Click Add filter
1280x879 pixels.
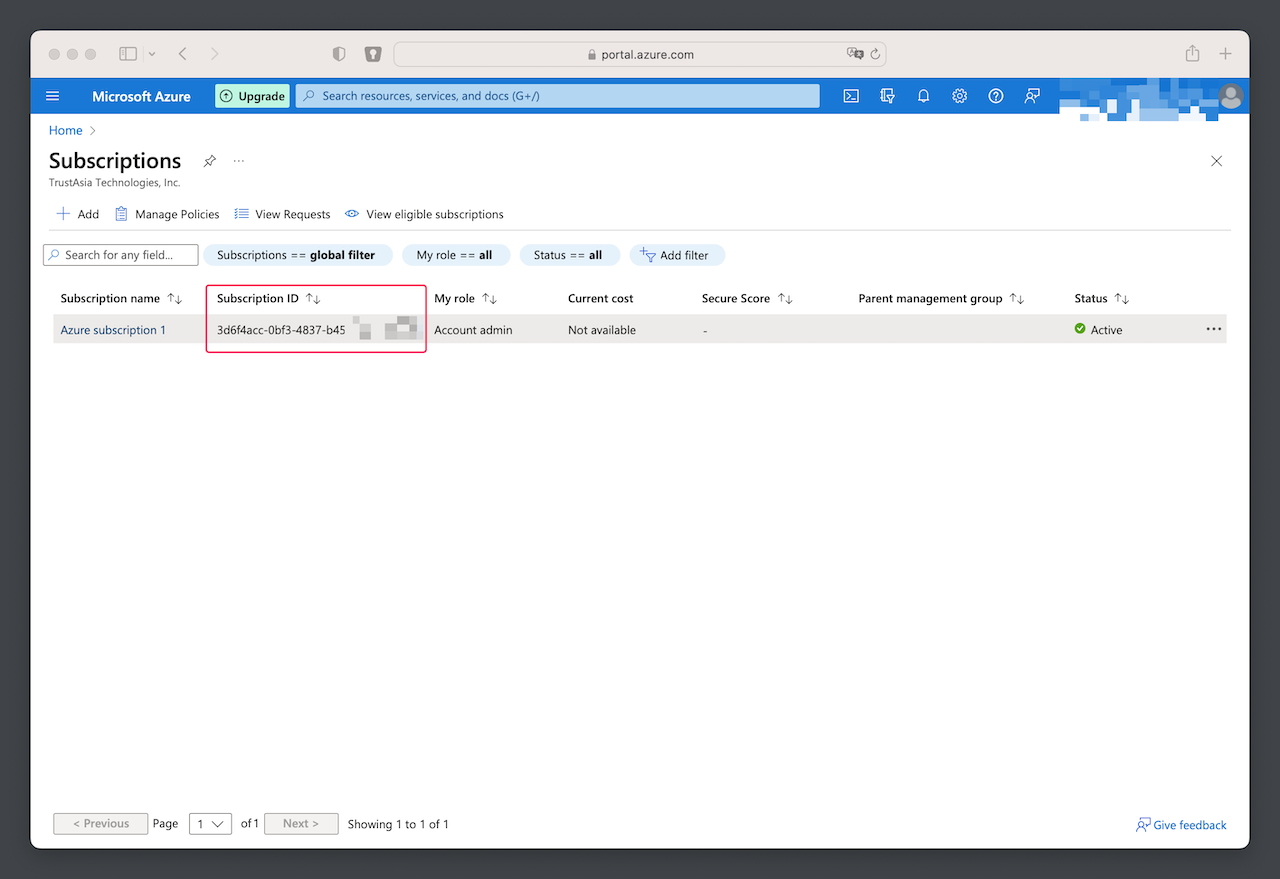click(x=677, y=255)
